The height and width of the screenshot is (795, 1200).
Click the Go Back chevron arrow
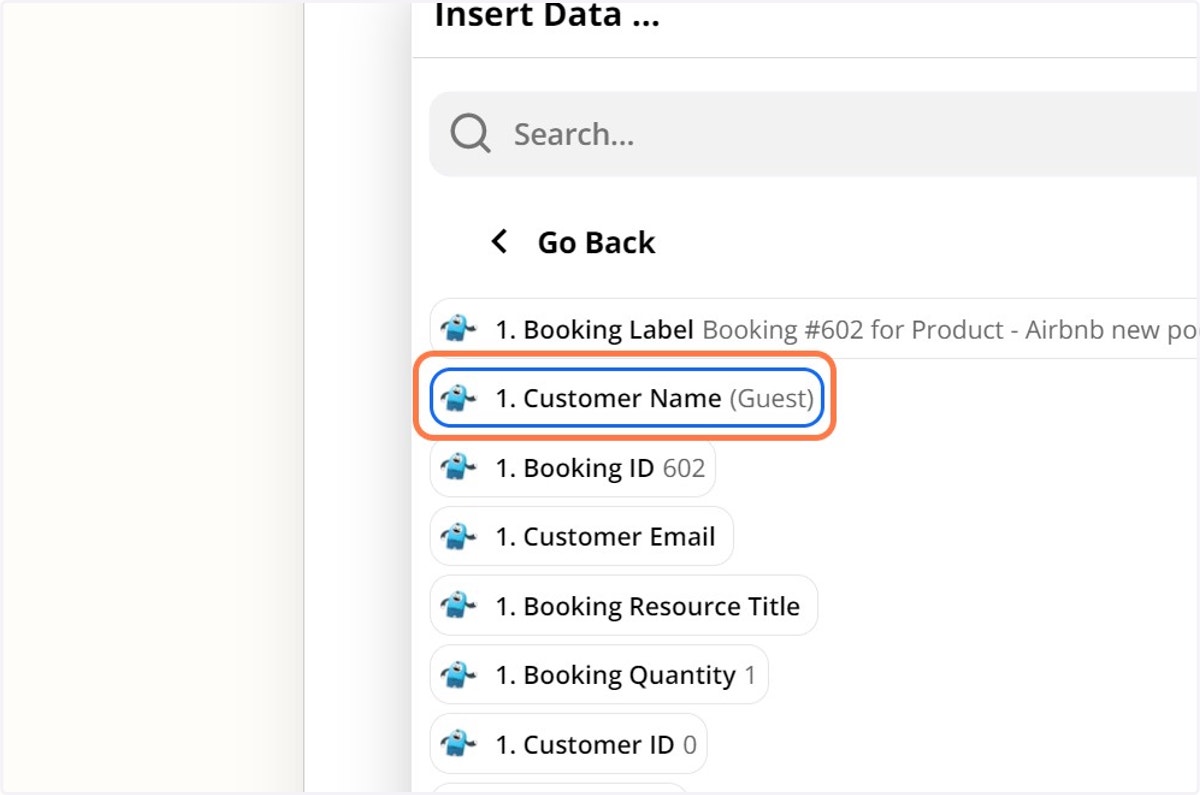point(499,241)
